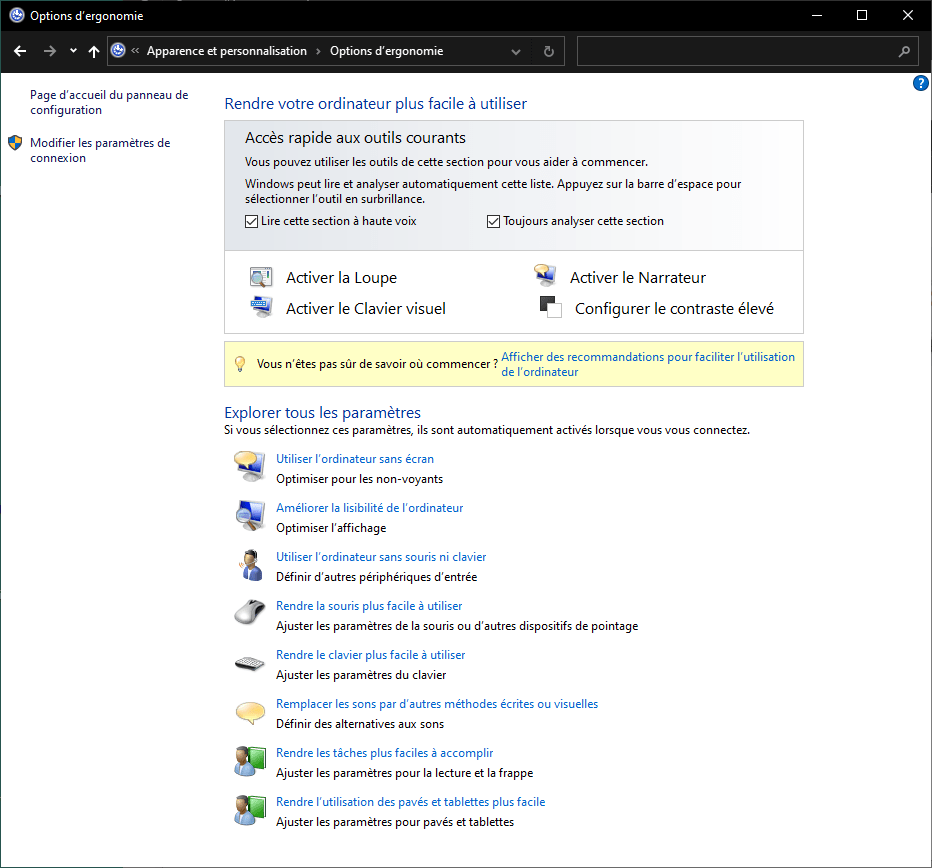Open Rendre la souris plus facile à utiliser
932x868 pixels.
point(369,606)
